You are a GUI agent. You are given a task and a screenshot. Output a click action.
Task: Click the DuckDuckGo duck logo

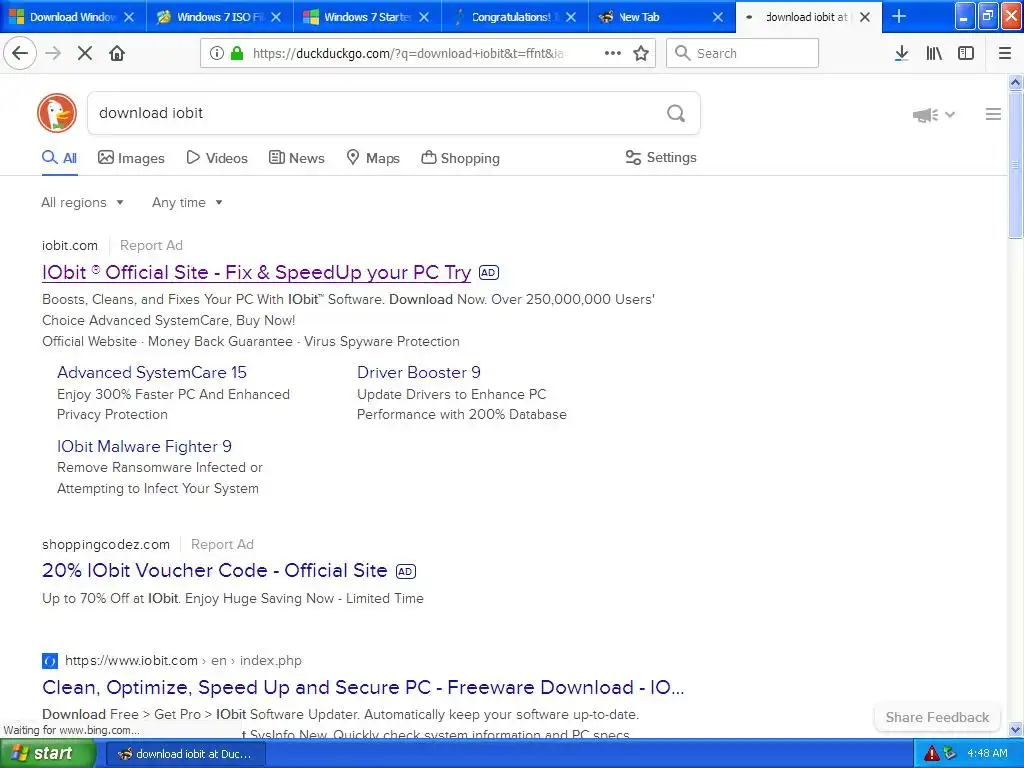click(57, 113)
